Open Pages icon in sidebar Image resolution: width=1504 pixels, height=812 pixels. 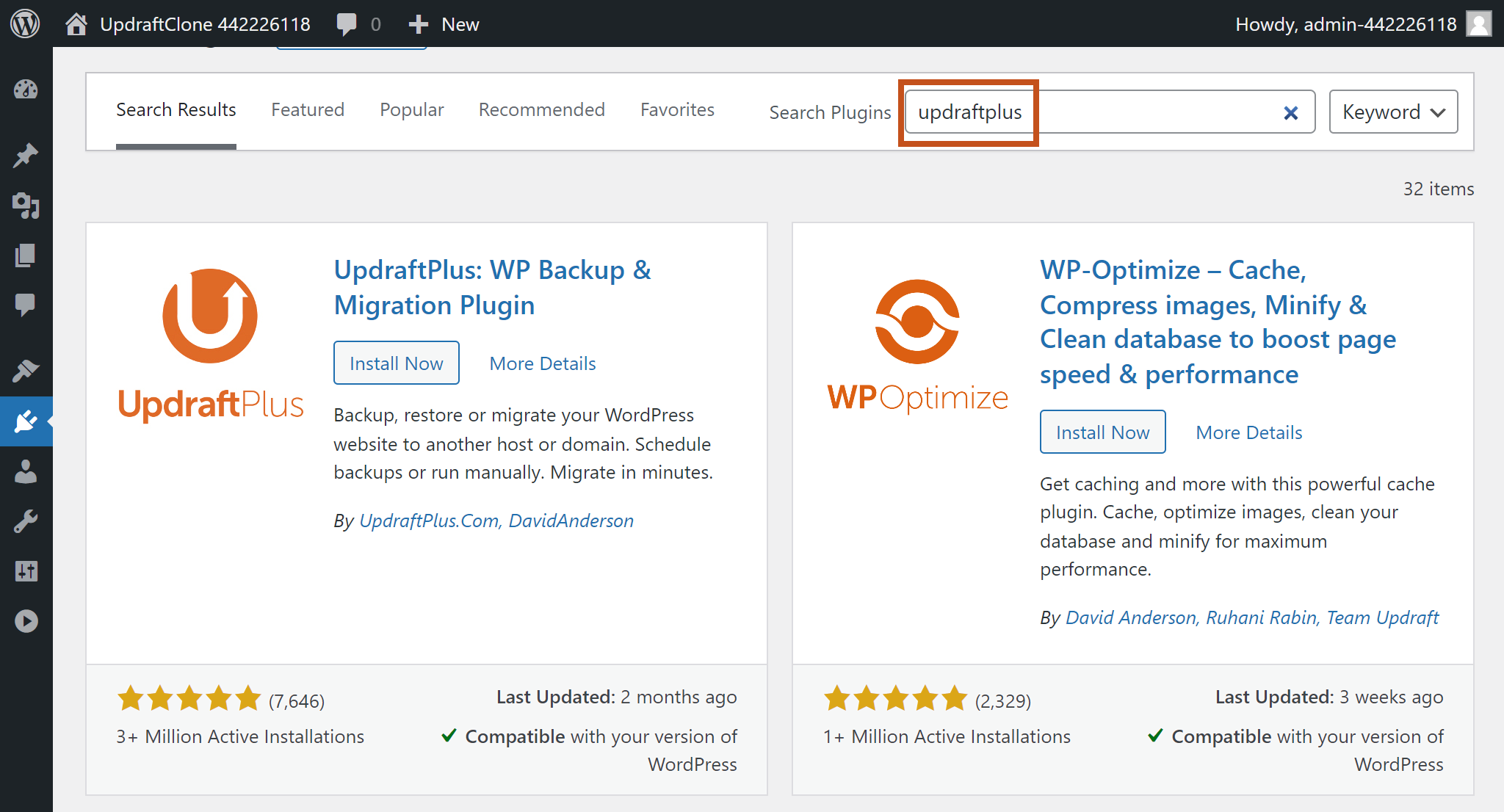pyautogui.click(x=26, y=255)
